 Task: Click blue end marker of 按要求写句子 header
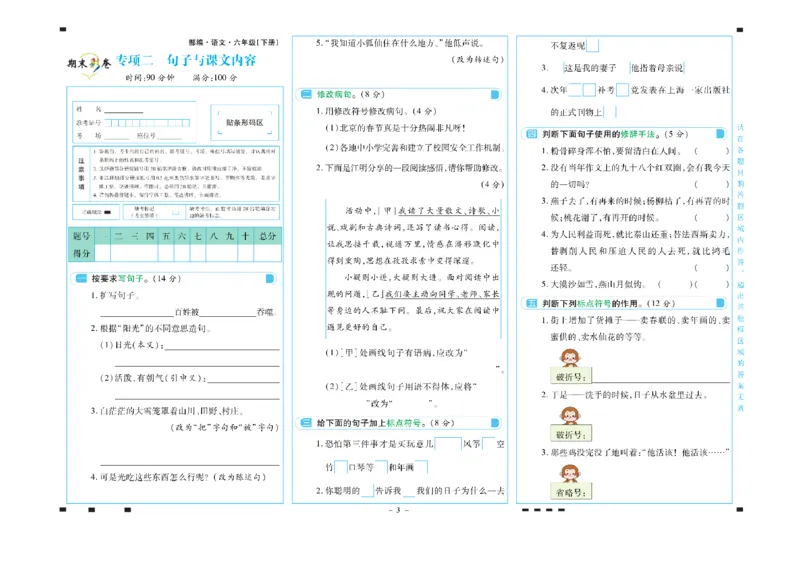click(269, 278)
